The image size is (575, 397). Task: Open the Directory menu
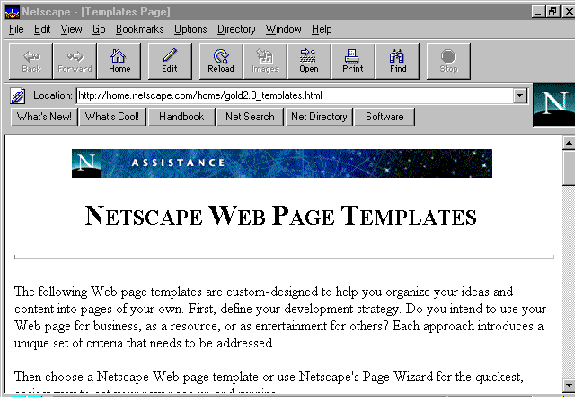point(236,29)
